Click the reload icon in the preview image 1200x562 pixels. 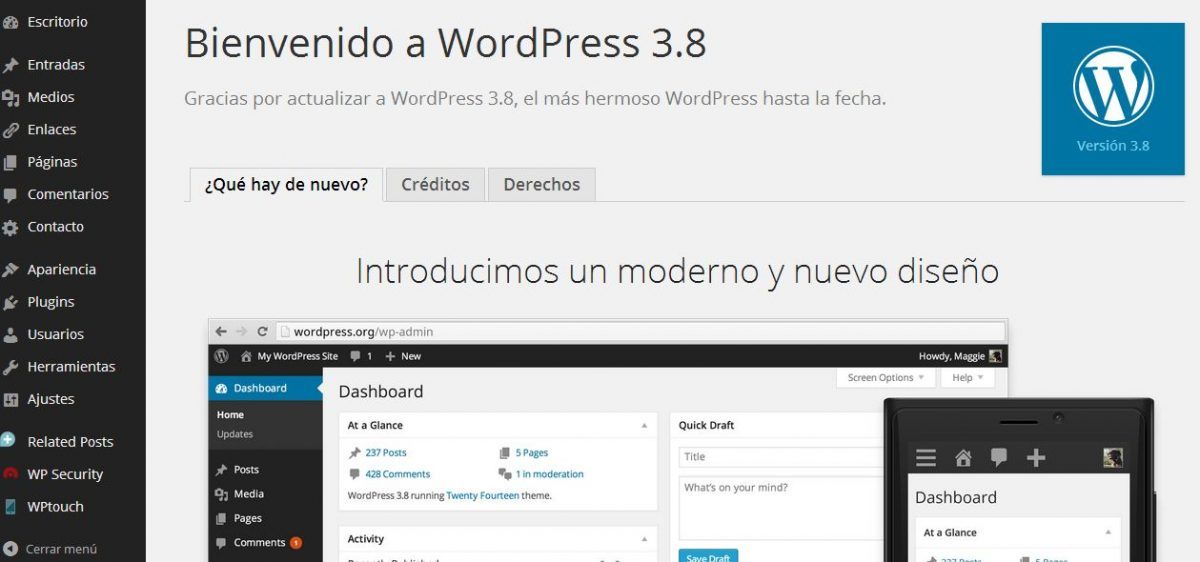tap(262, 331)
